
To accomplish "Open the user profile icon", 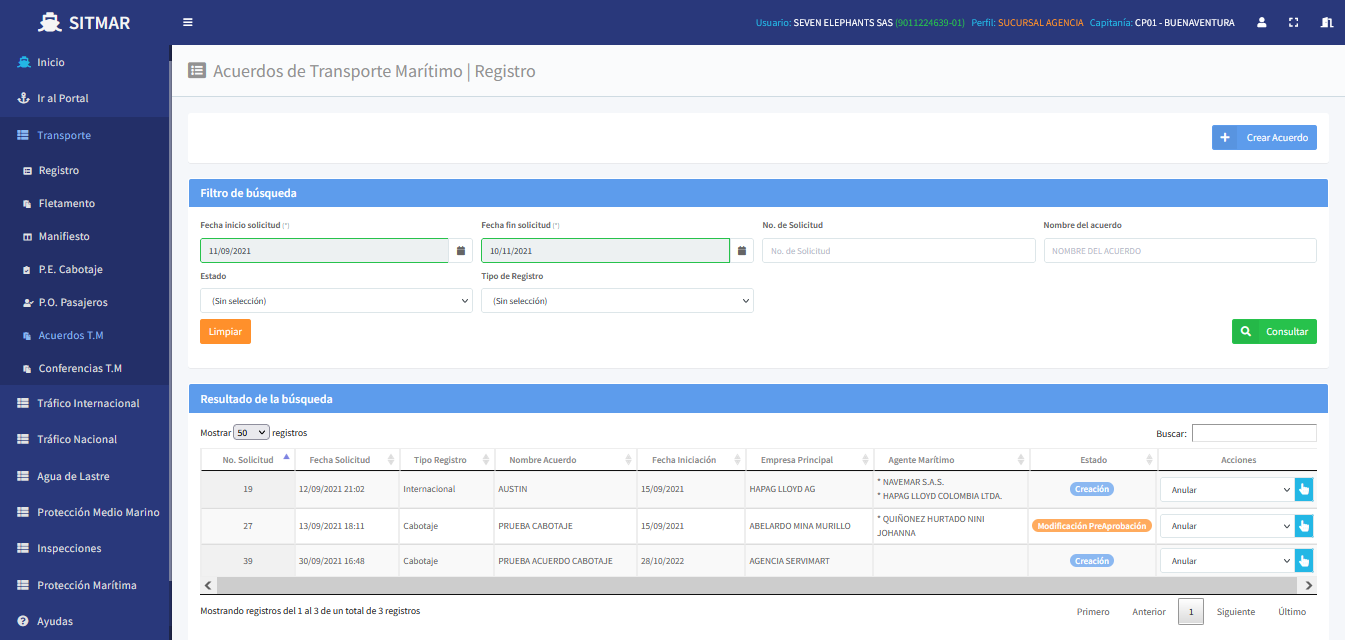I will 1262,22.
